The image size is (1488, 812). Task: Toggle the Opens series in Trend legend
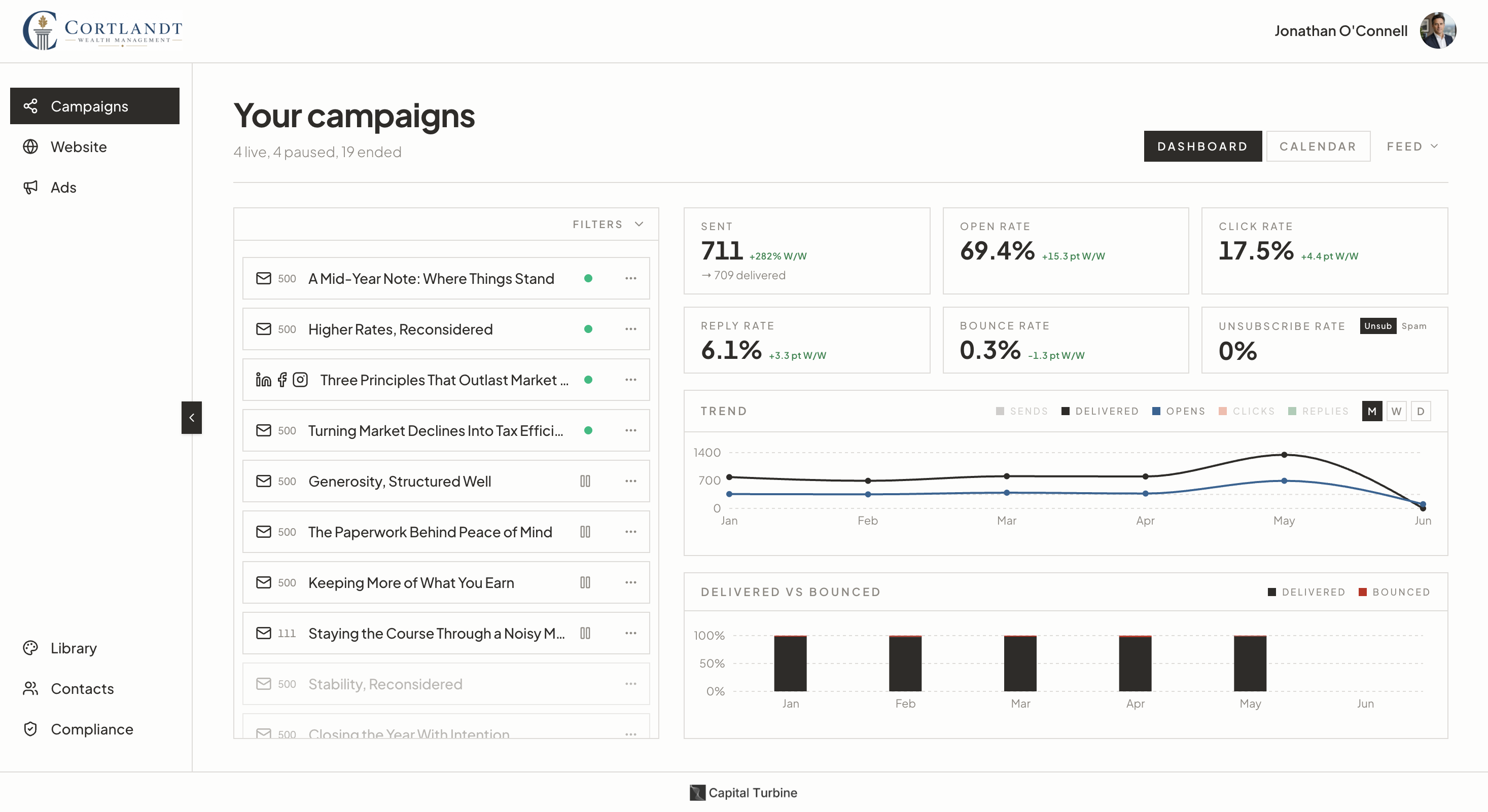pyautogui.click(x=1179, y=411)
